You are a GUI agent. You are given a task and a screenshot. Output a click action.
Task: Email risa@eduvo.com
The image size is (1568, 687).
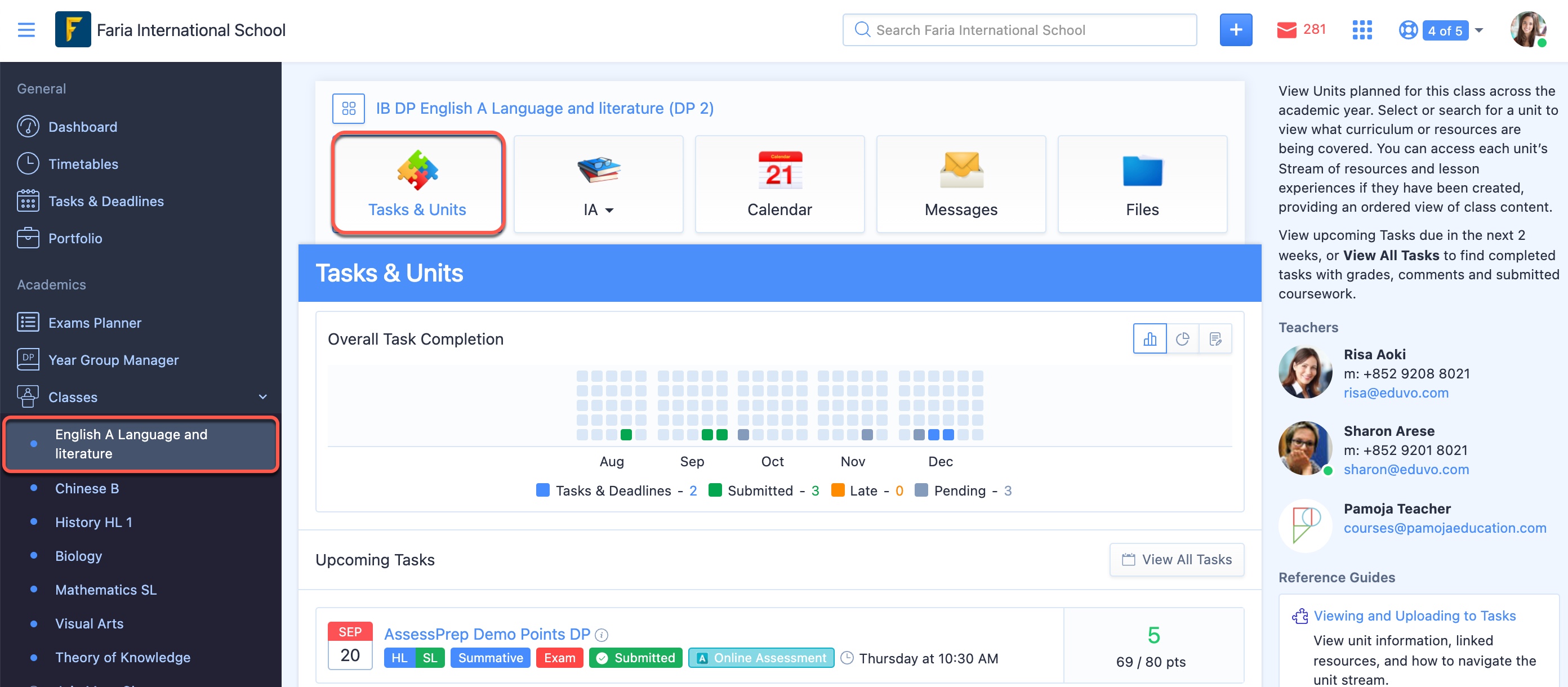pyautogui.click(x=1396, y=392)
